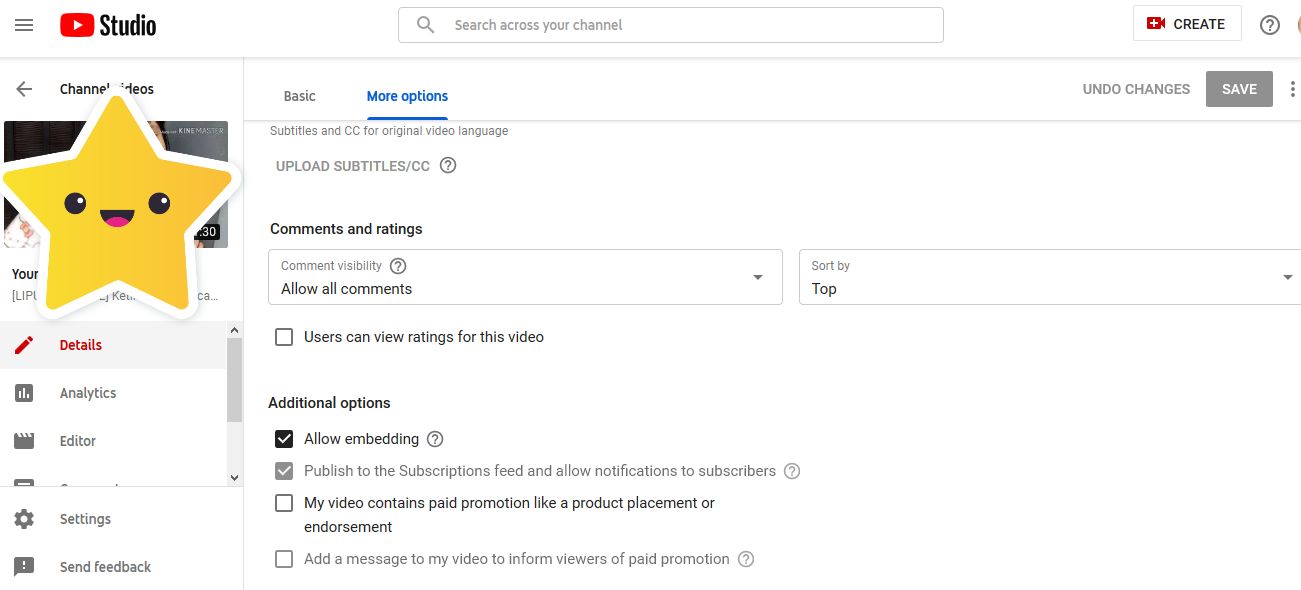This screenshot has height=590, width=1301.
Task: Uncheck Allow embedding
Action: pyautogui.click(x=284, y=439)
